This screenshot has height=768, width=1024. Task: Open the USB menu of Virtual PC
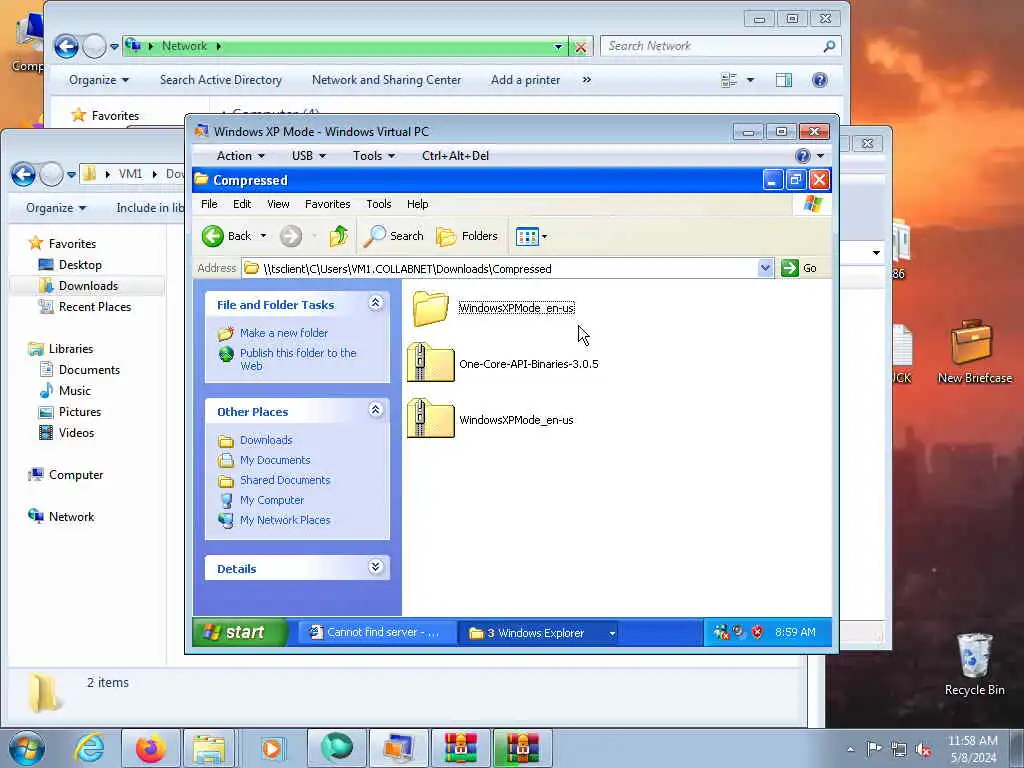(308, 155)
